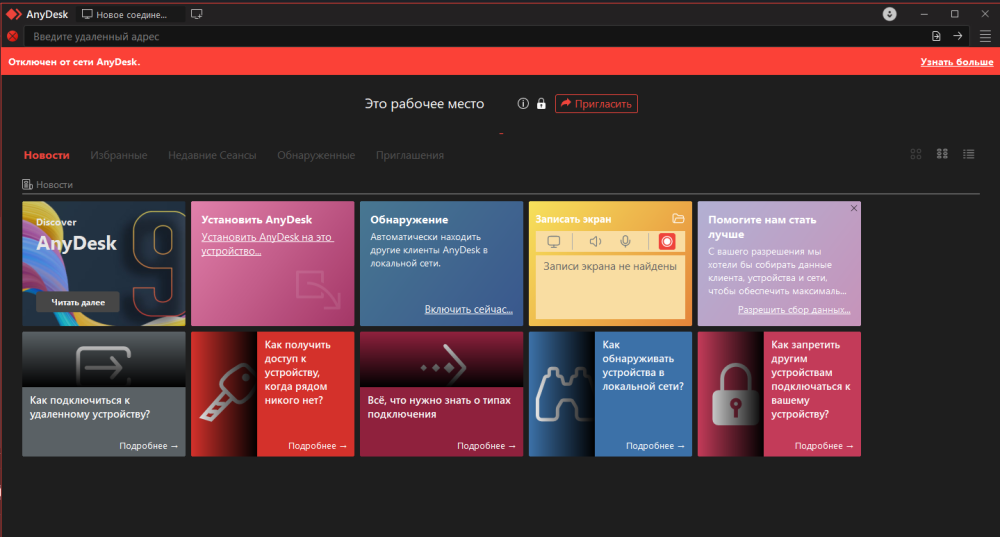
Task: Click the round download/update icon in title bar
Action: [x=889, y=14]
